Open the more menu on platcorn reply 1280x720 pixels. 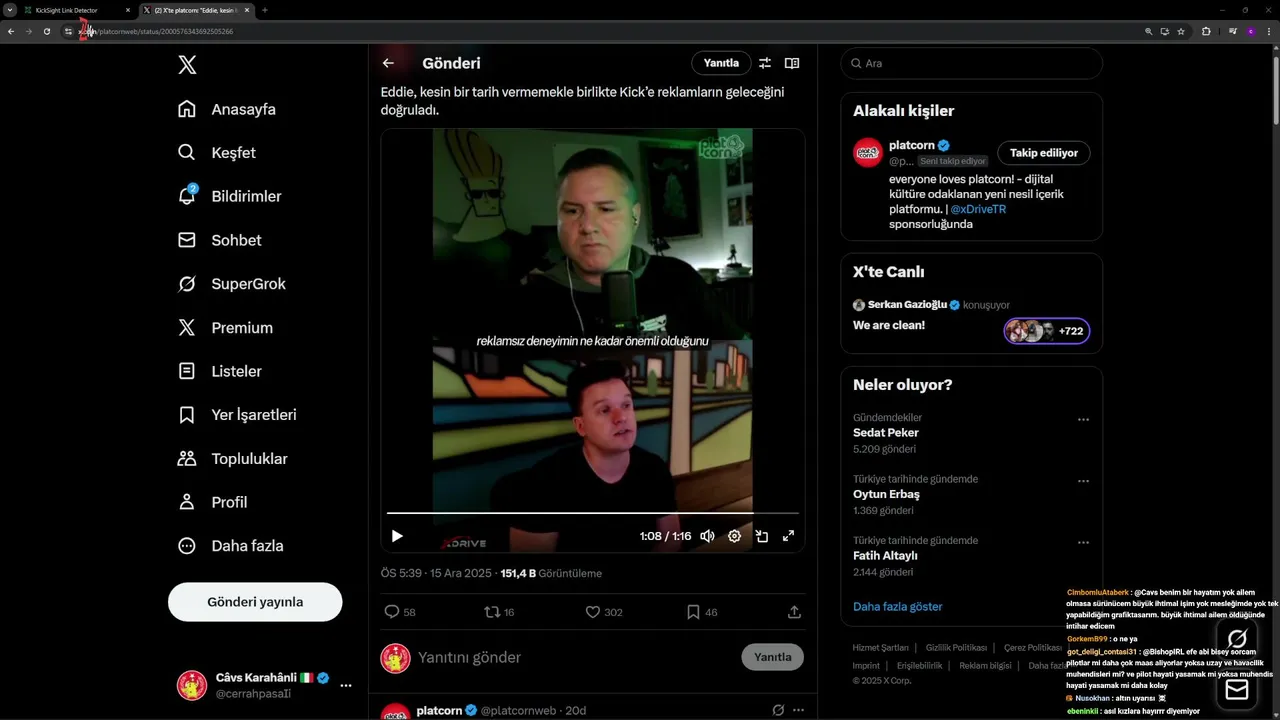tap(798, 710)
